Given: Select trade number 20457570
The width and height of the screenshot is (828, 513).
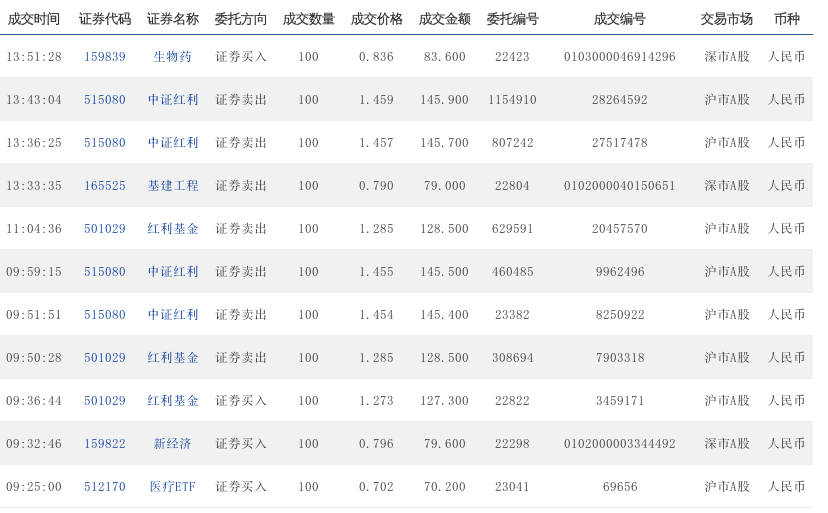Looking at the screenshot, I should [619, 229].
